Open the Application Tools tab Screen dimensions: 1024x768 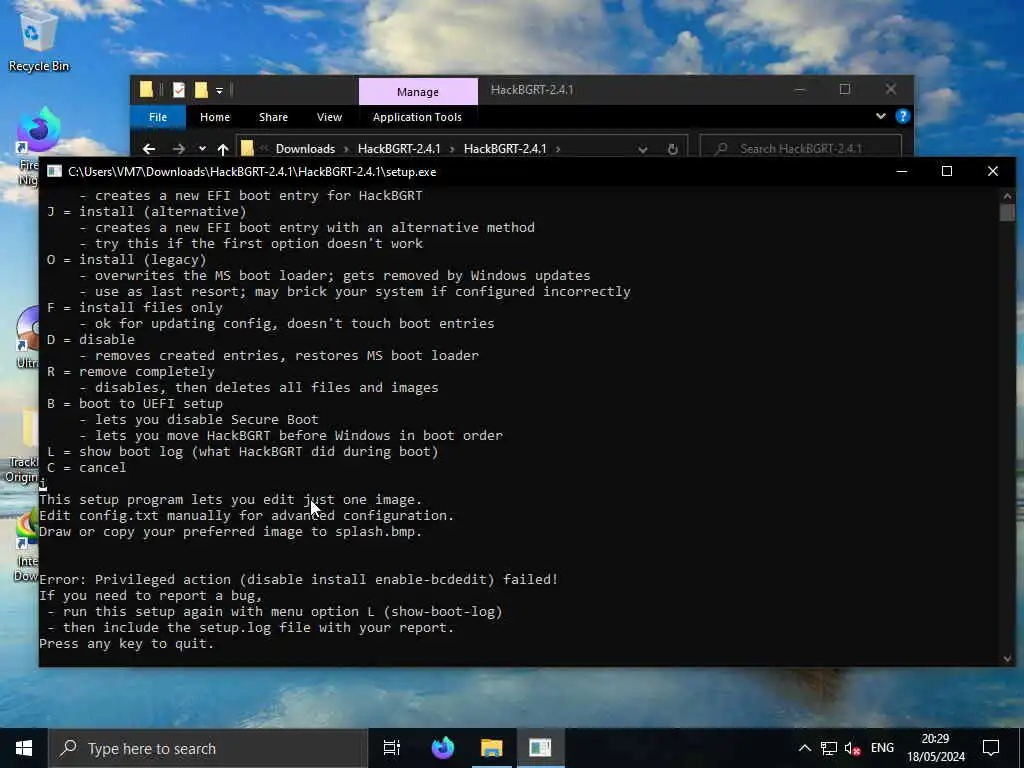tap(417, 117)
